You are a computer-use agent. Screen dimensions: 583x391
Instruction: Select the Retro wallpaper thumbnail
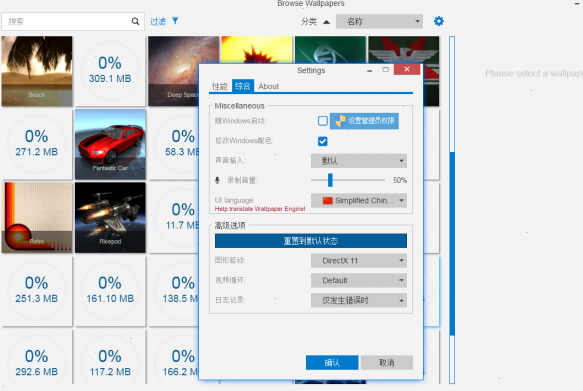tap(37, 218)
